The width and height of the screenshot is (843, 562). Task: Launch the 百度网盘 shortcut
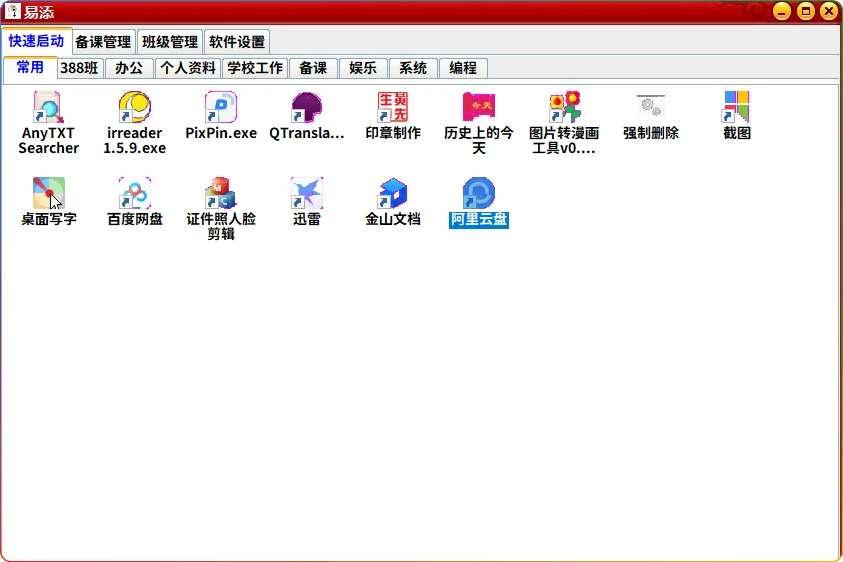[134, 193]
